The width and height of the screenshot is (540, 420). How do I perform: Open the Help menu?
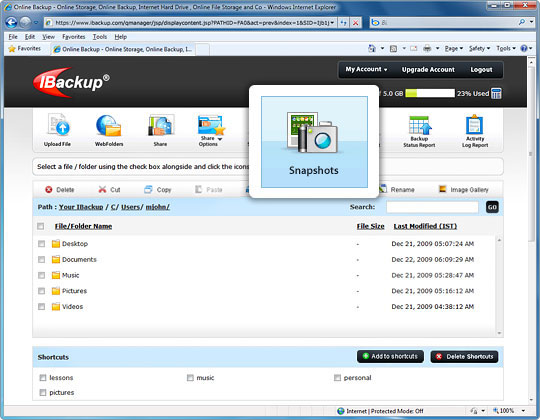point(121,36)
